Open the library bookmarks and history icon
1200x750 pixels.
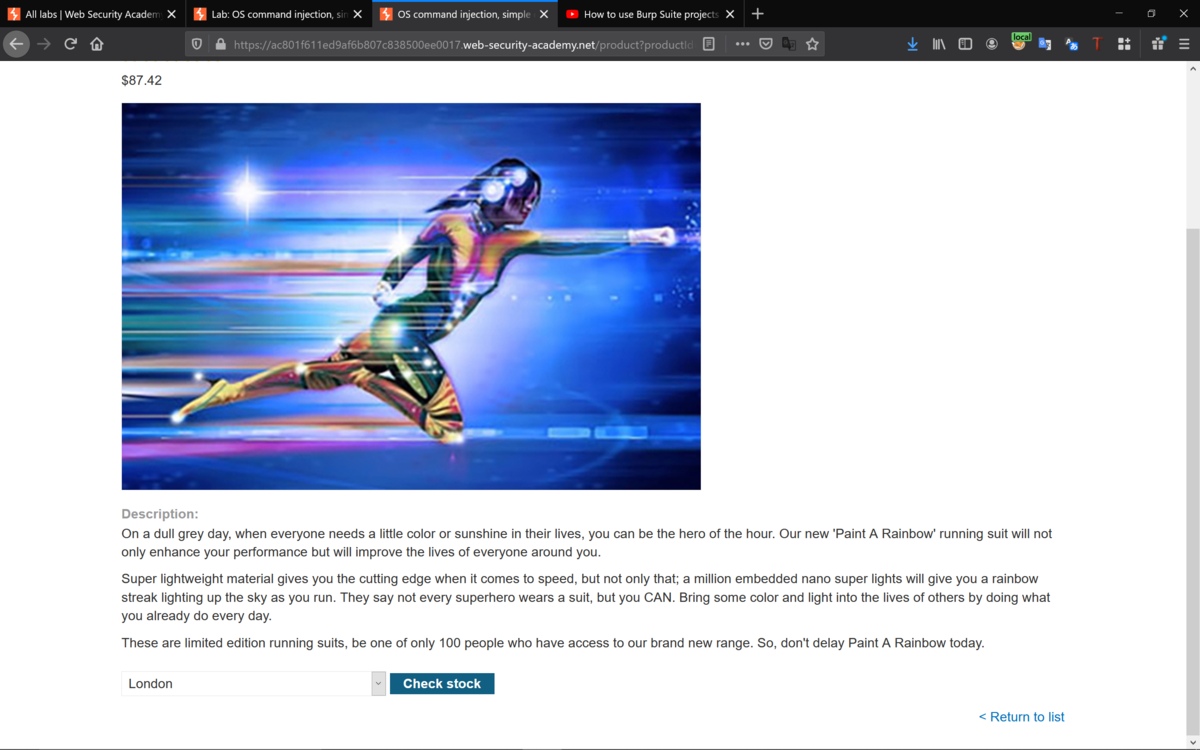(939, 44)
